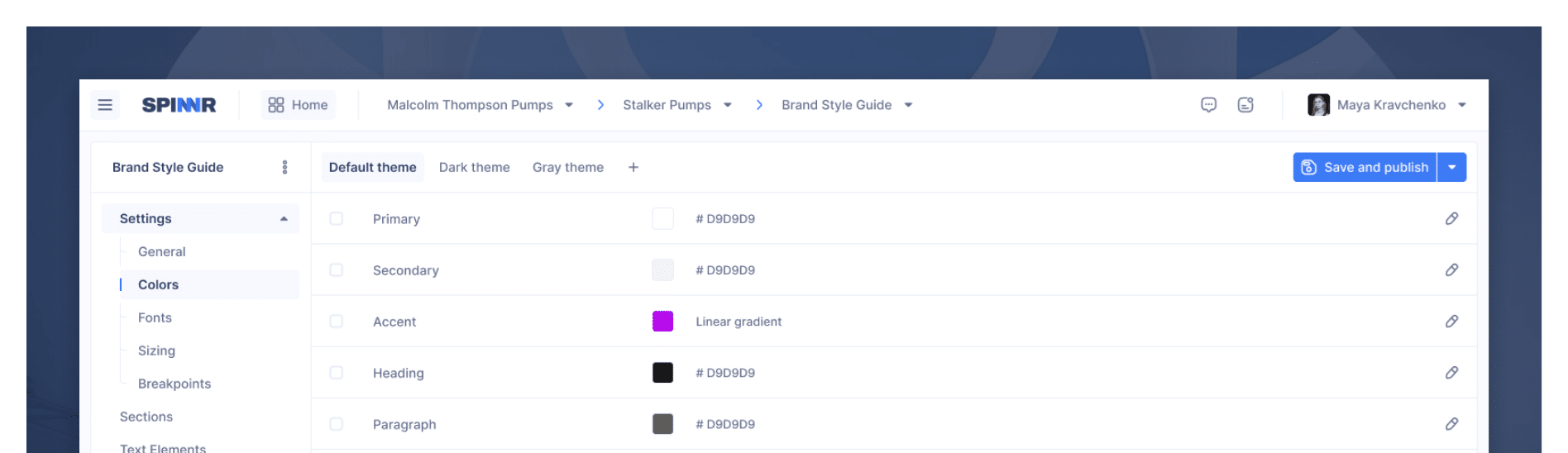Switch to the Dark theme tab
1568x453 pixels.
pyautogui.click(x=474, y=167)
